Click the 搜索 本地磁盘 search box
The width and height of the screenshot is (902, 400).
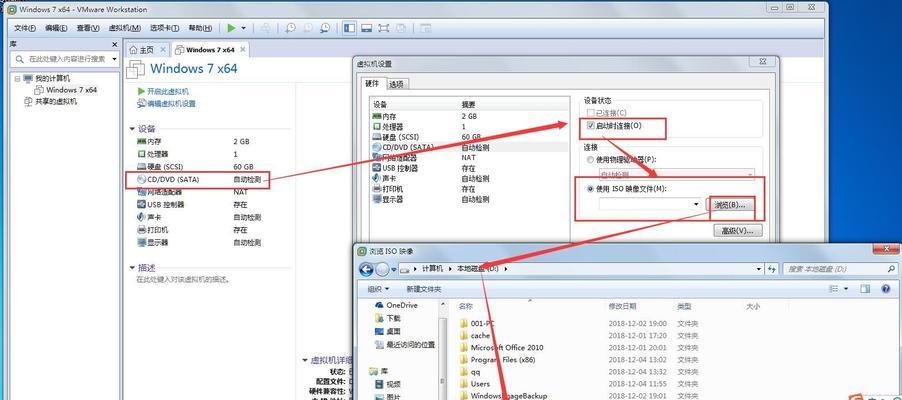pos(839,269)
